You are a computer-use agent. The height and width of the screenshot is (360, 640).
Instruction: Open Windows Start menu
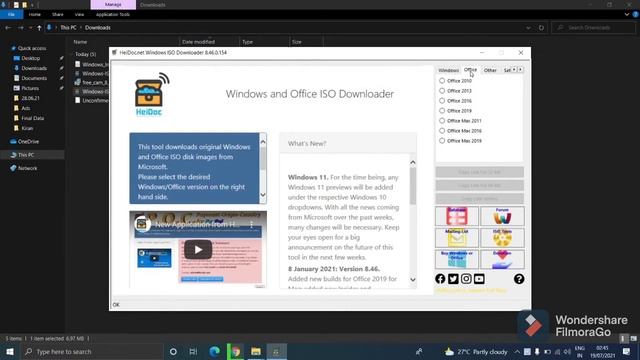pos(10,351)
